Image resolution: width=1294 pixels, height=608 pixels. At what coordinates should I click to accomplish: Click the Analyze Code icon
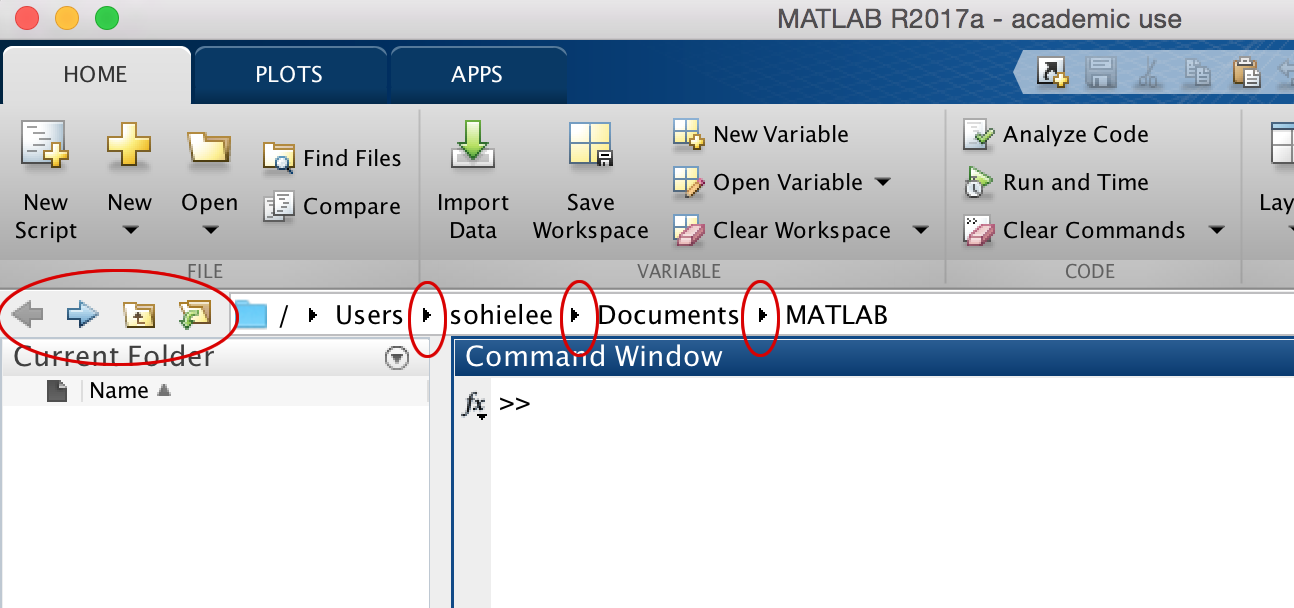click(976, 133)
